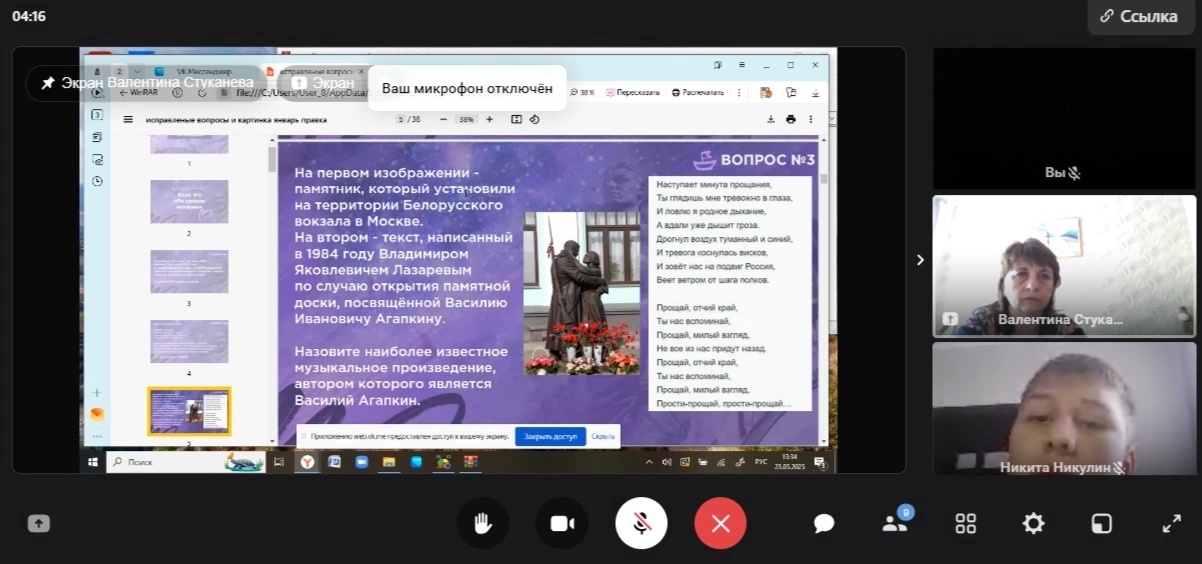End the call with the red button
The height and width of the screenshot is (564, 1202).
720,523
